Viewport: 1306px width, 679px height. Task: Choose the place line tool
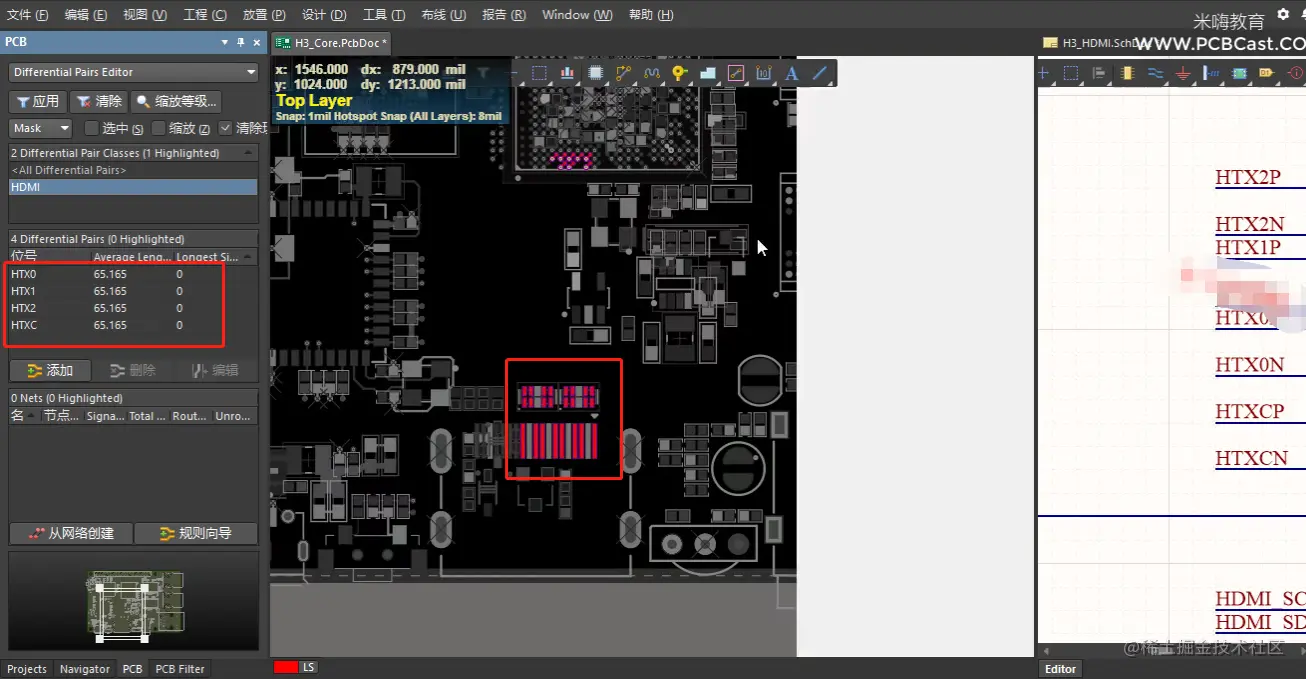[820, 73]
